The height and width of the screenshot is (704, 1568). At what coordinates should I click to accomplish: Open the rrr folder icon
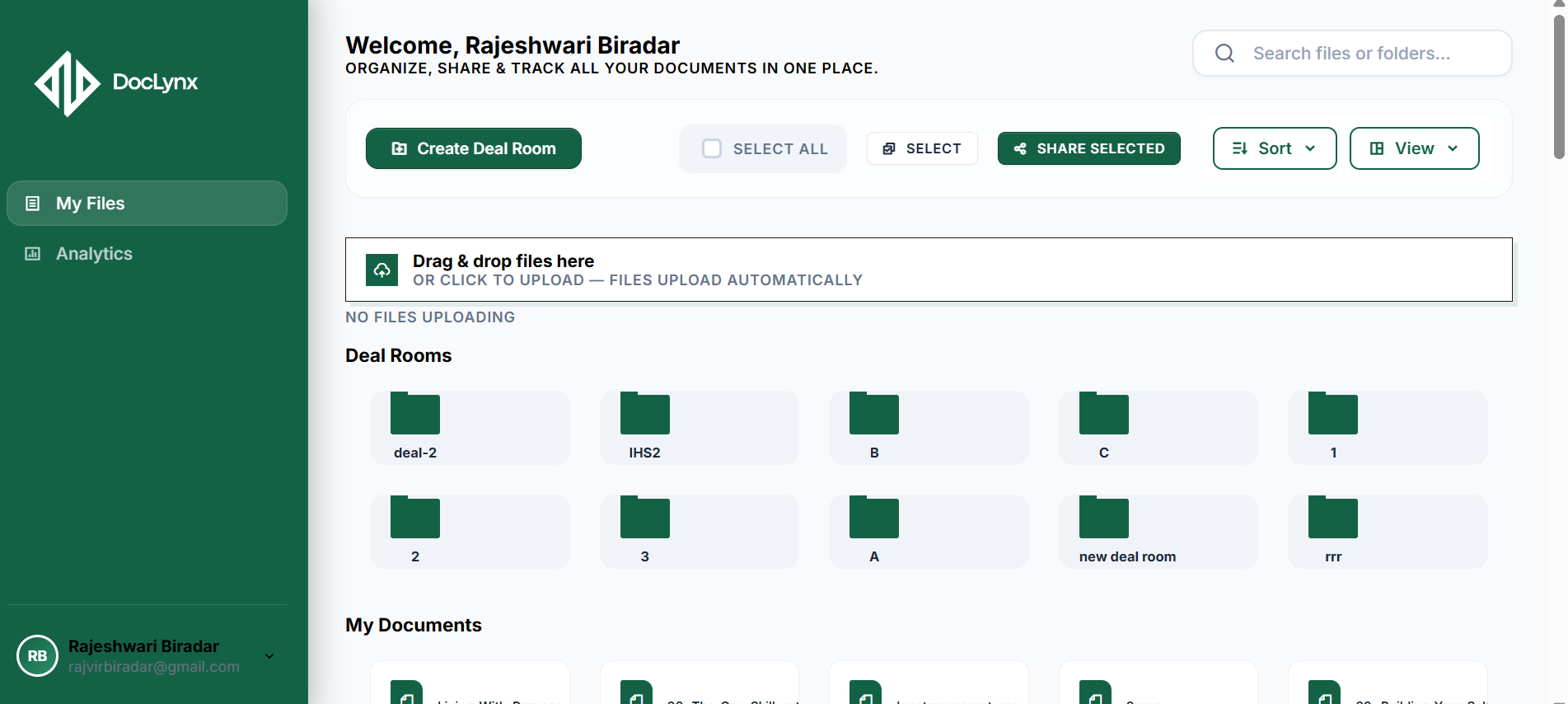[1332, 518]
